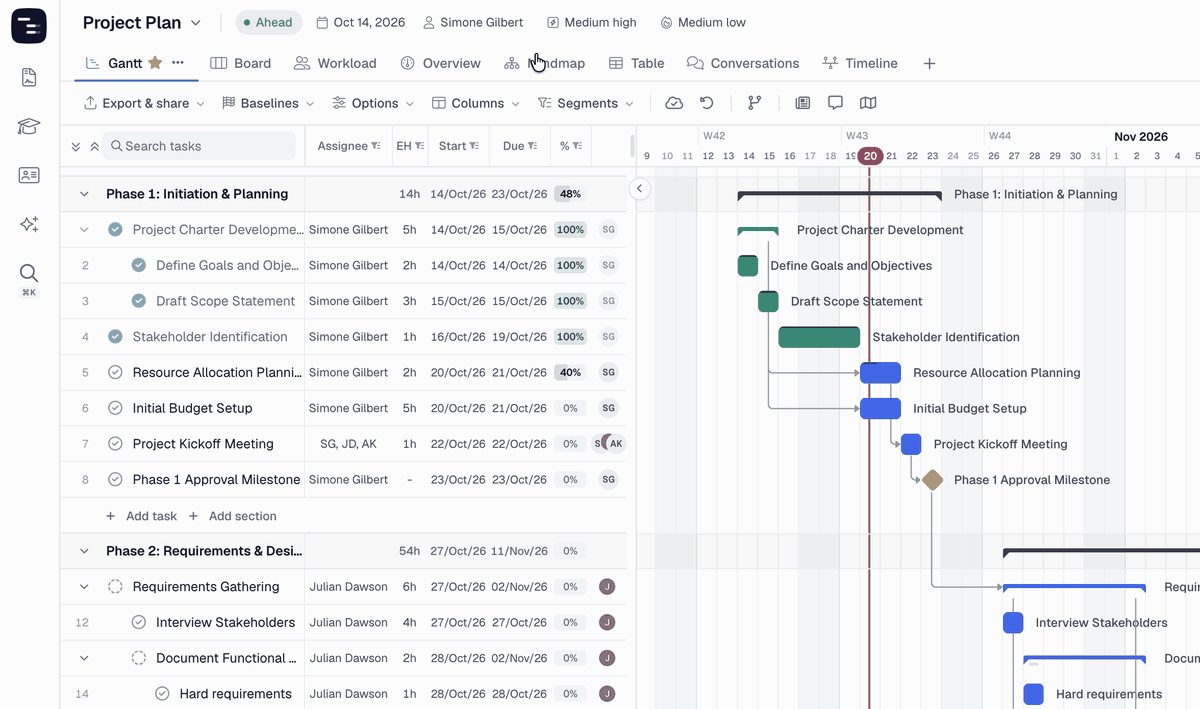Click the task list panel icon
Image resolution: width=1200 pixels, height=709 pixels.
click(x=802, y=103)
